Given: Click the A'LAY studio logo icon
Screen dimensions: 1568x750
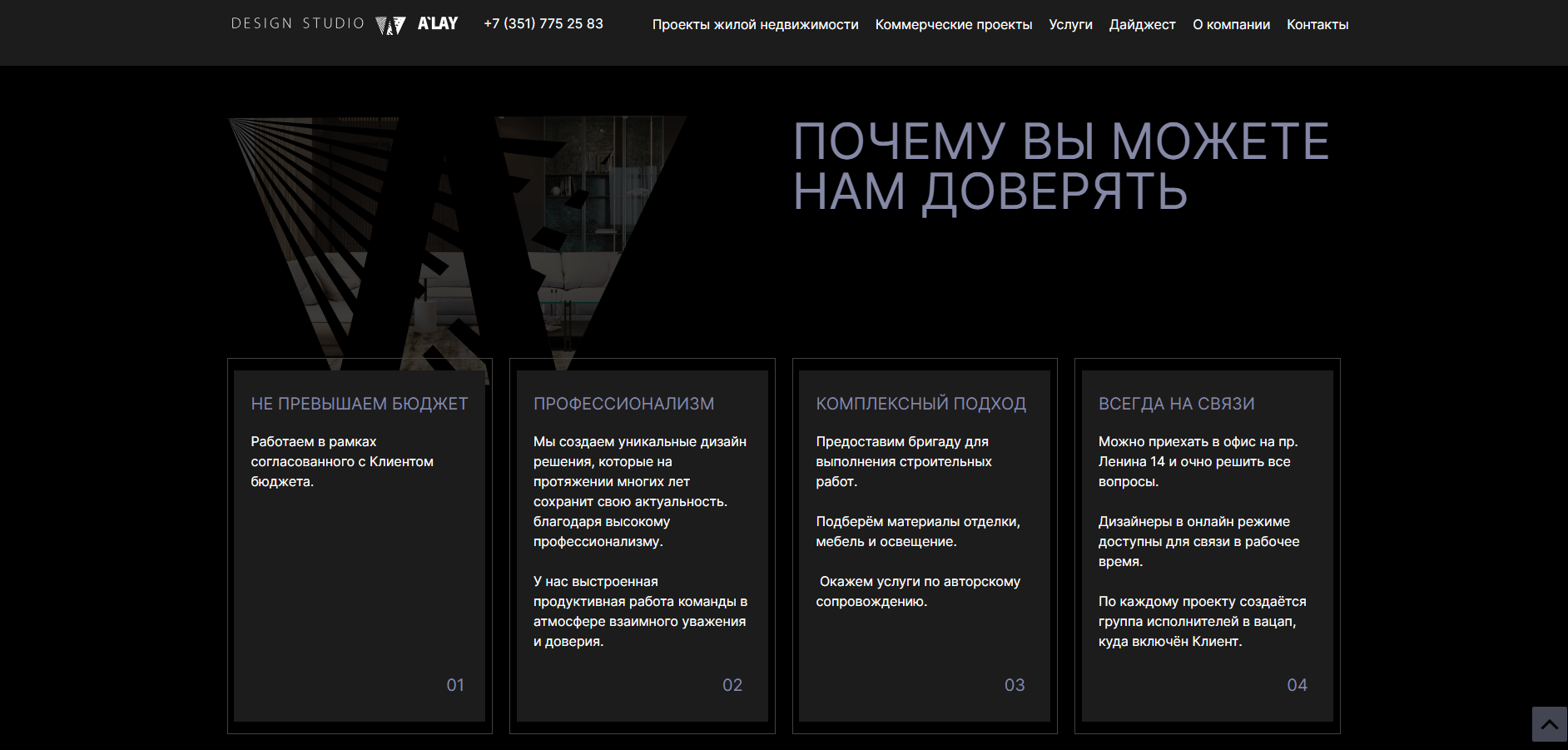Looking at the screenshot, I should point(391,22).
